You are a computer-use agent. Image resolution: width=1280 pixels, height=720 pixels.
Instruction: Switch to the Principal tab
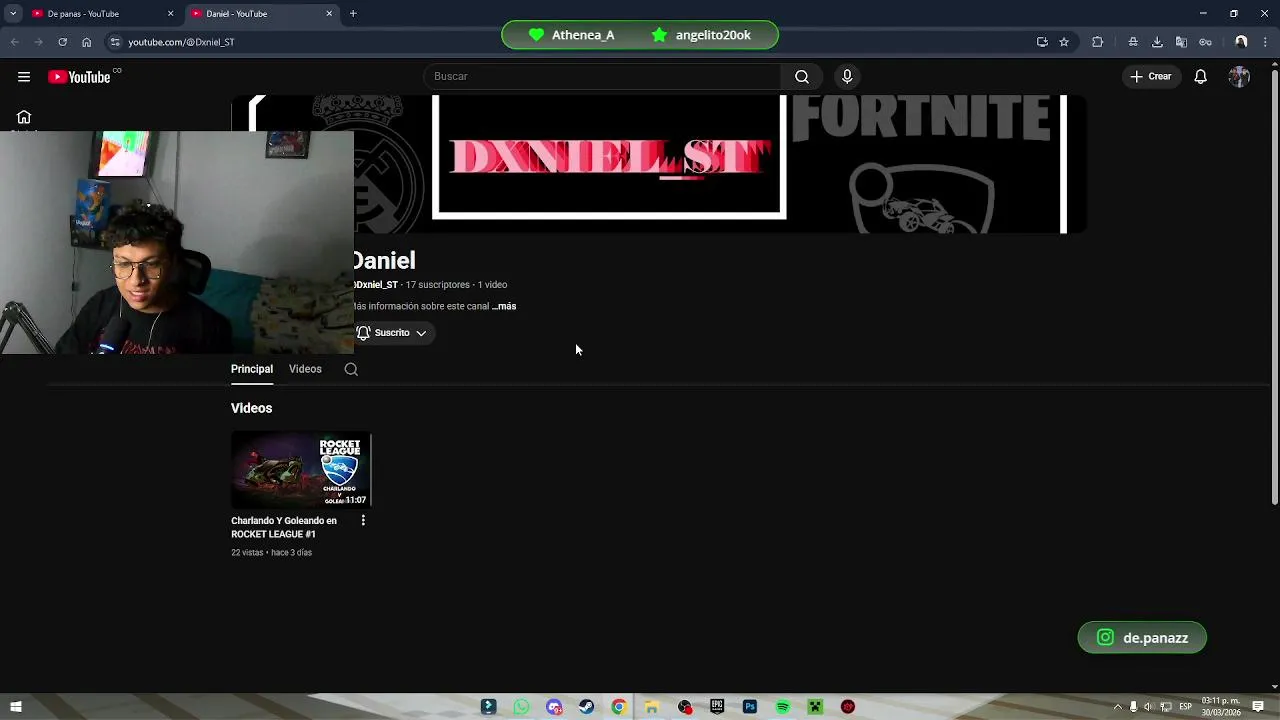coord(252,369)
